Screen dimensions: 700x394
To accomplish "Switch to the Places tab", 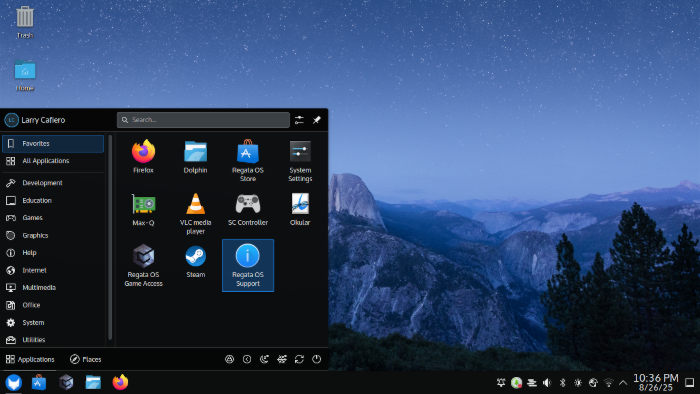I will (x=86, y=359).
